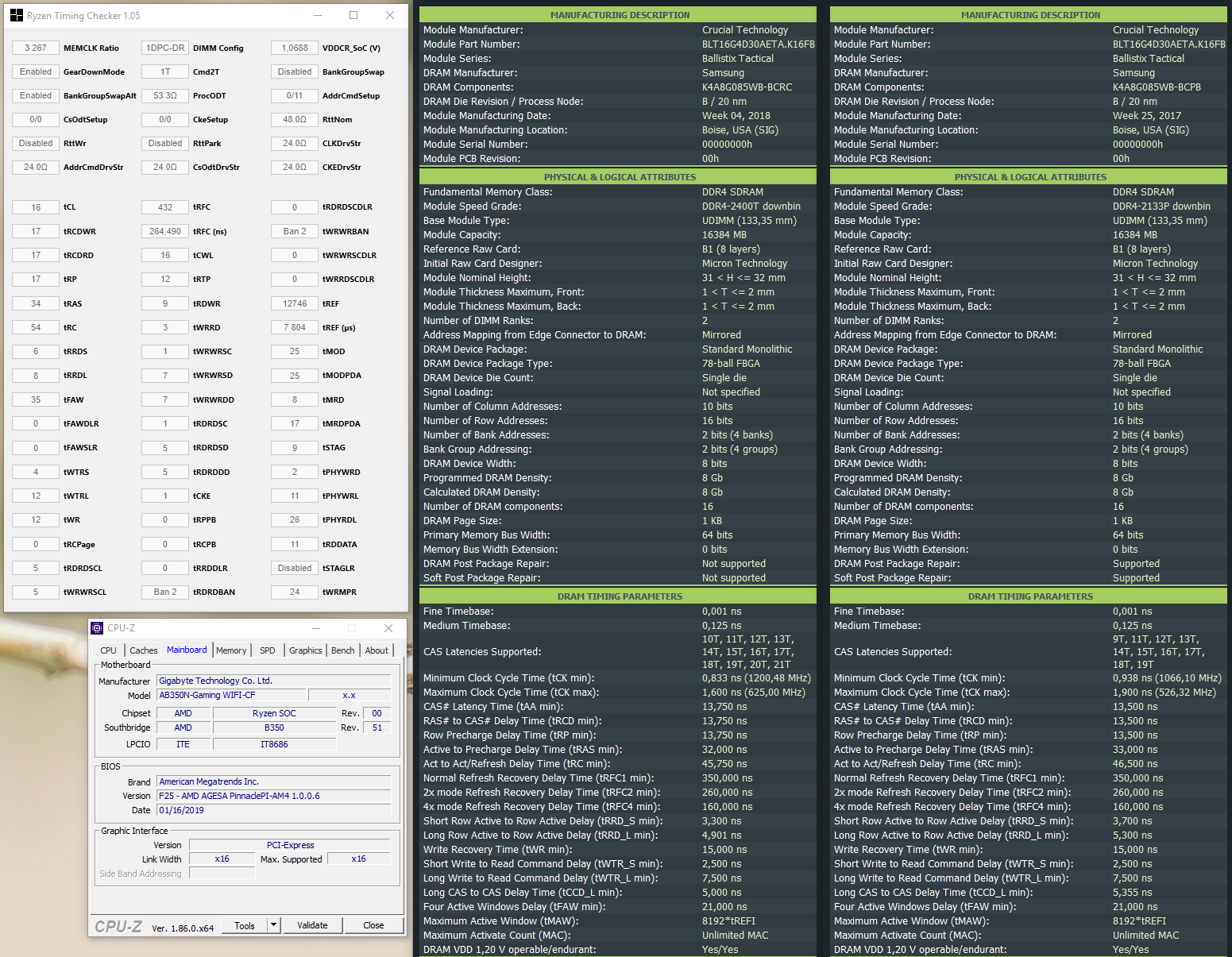Click the MEMCLK Ratio value 3 267

coord(36,48)
